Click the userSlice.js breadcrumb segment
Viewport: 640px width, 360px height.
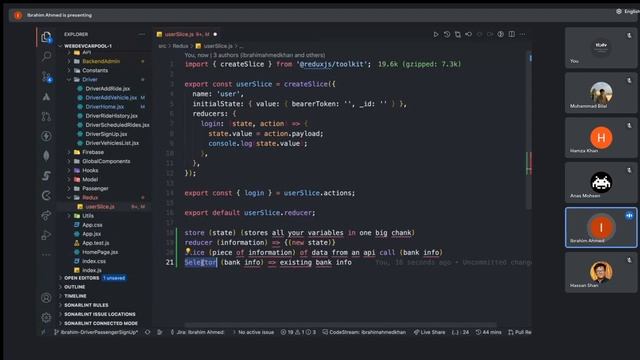[x=214, y=46]
